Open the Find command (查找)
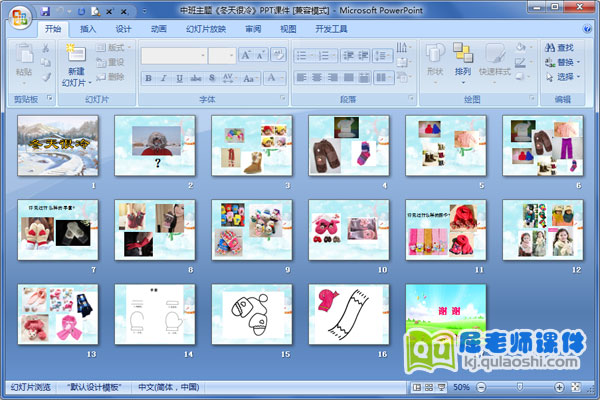Viewport: 600px width, 400px height. [560, 47]
